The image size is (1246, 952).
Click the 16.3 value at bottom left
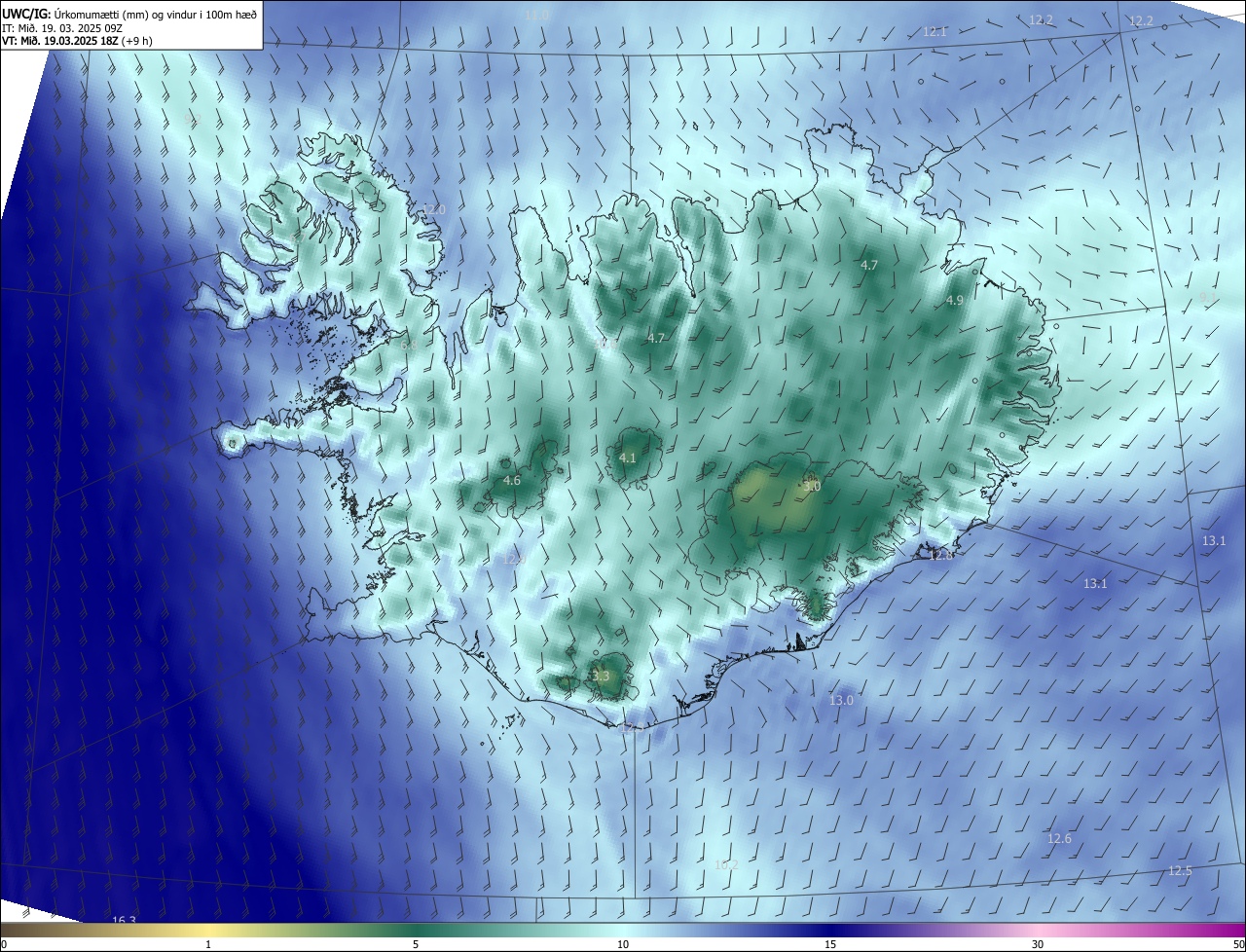124,920
